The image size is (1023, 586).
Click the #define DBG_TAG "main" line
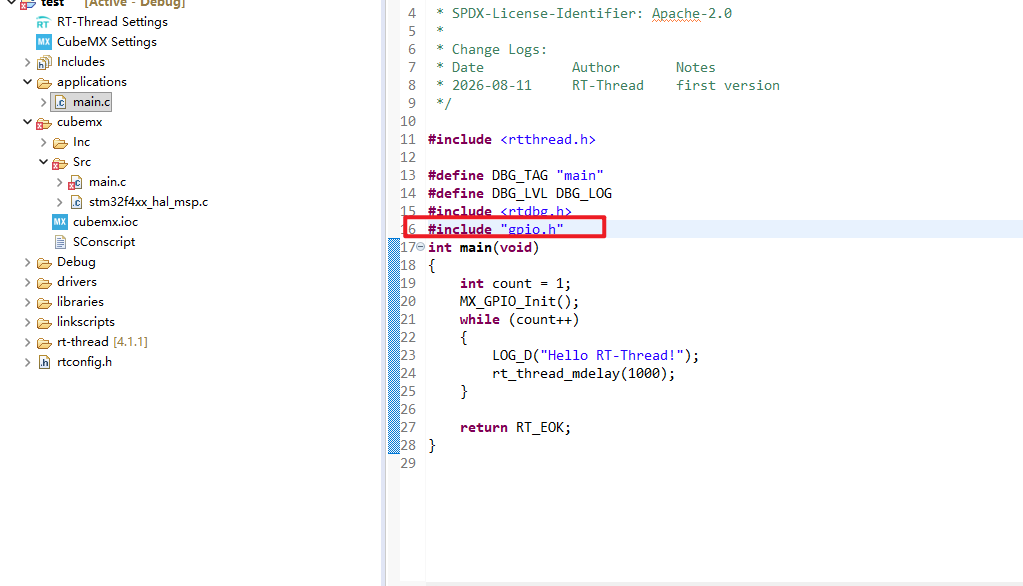(x=515, y=176)
